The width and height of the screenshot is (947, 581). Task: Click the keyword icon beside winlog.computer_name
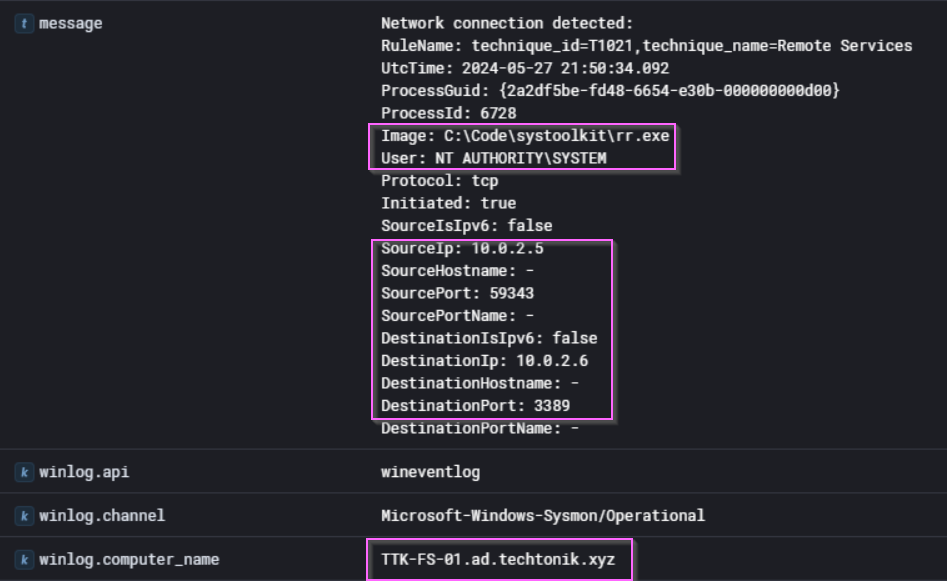pos(24,559)
